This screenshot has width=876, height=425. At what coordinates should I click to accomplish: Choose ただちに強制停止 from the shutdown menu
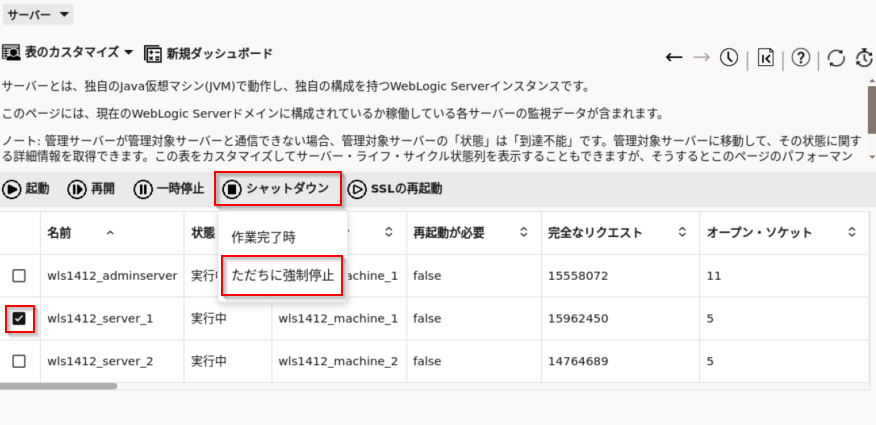282,275
